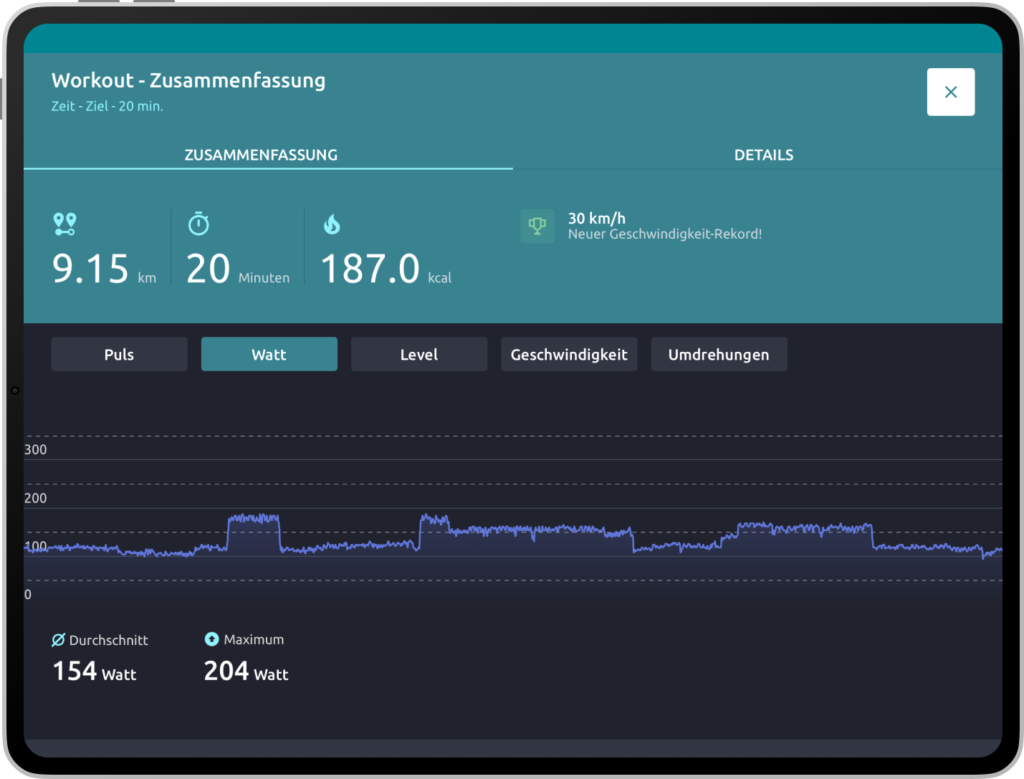This screenshot has width=1024, height=779.
Task: Switch chart to Geschwindigkeit
Action: 569,354
